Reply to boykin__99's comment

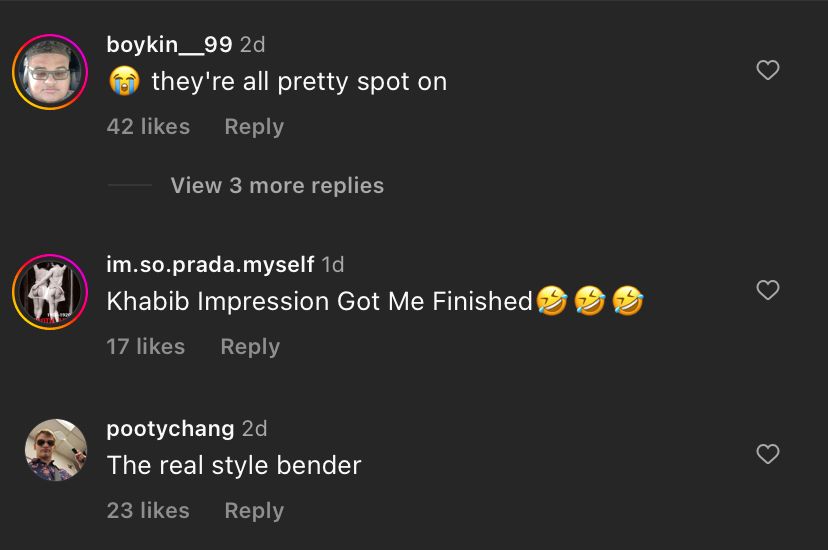(x=254, y=127)
